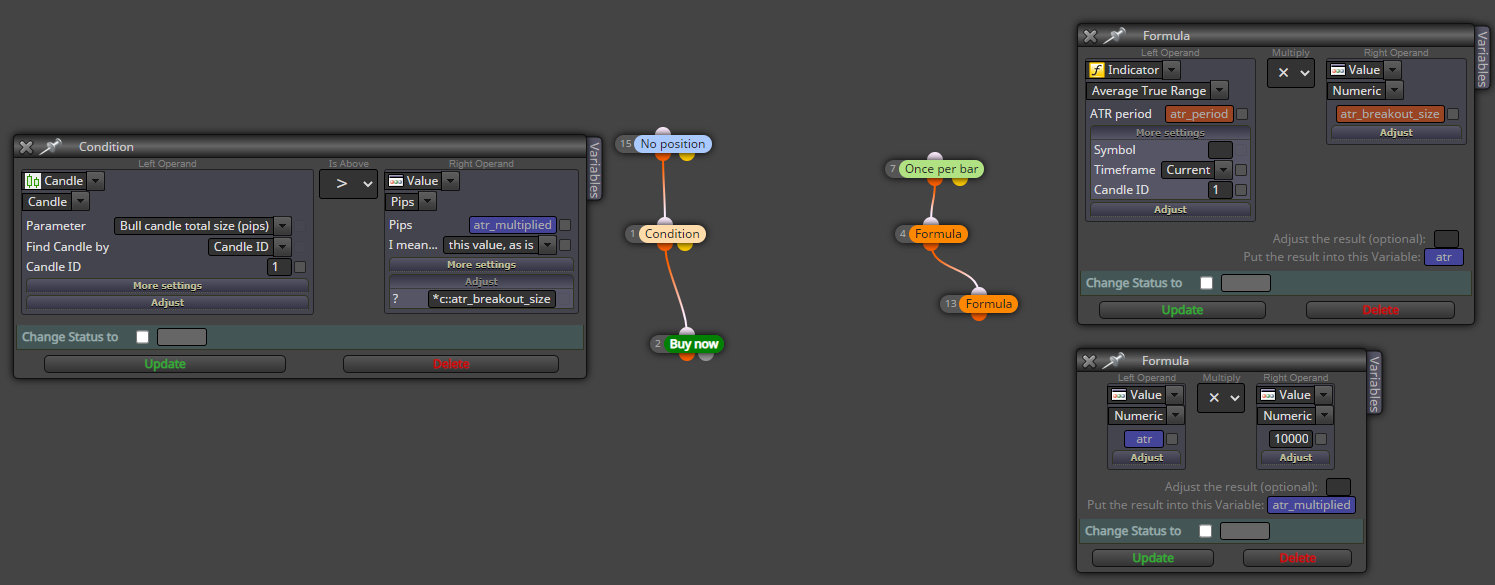
Task: Enable Change Status to in upper Formula panel
Action: [1206, 283]
